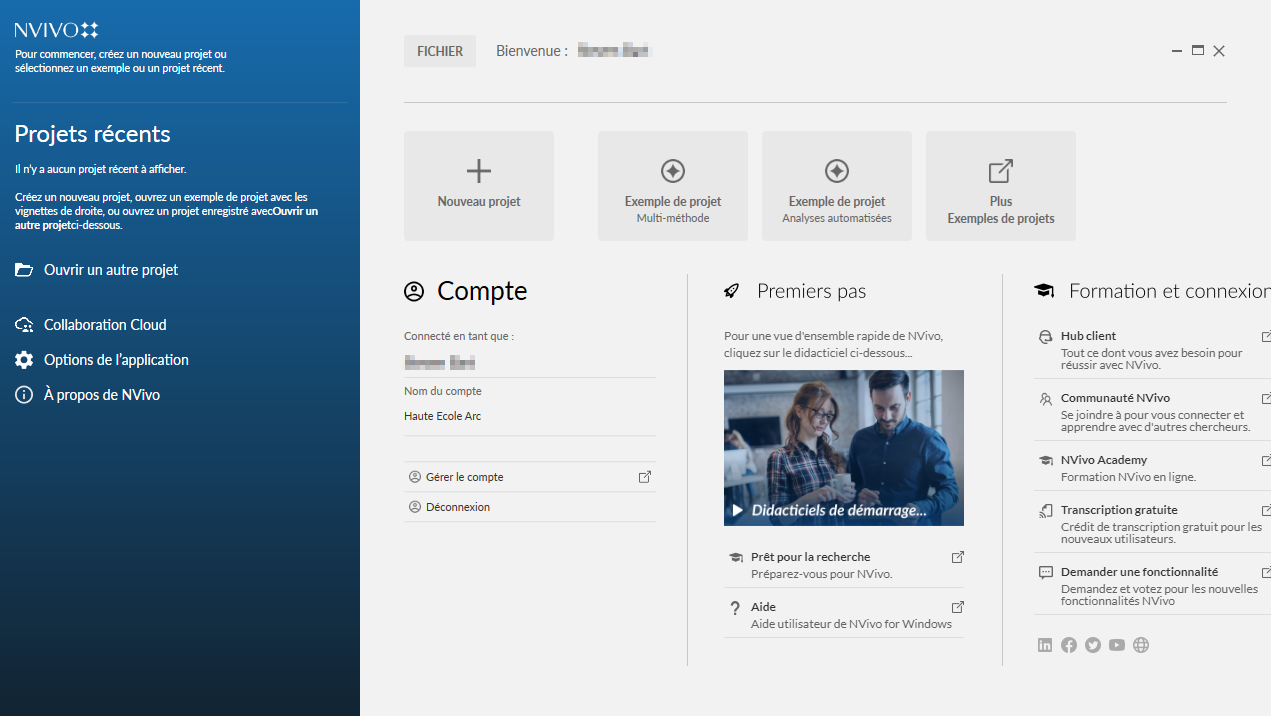Open the Twitter social icon
Viewport: 1271px width, 716px height.
tap(1093, 645)
